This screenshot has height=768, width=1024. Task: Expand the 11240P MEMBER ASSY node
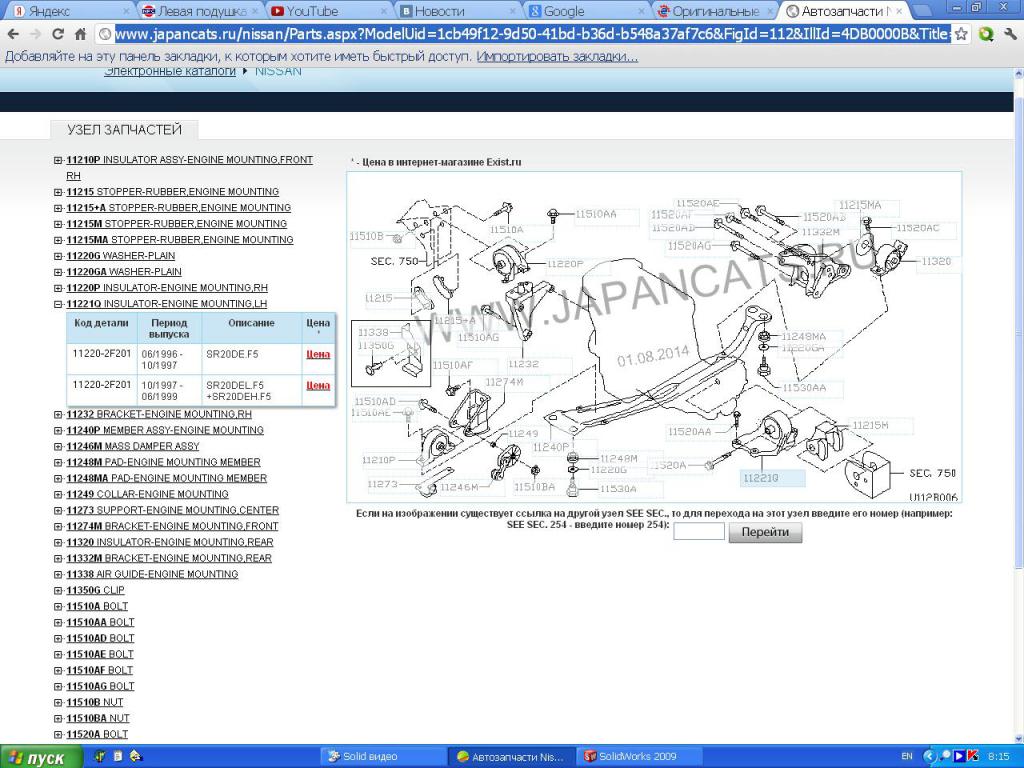click(58, 430)
